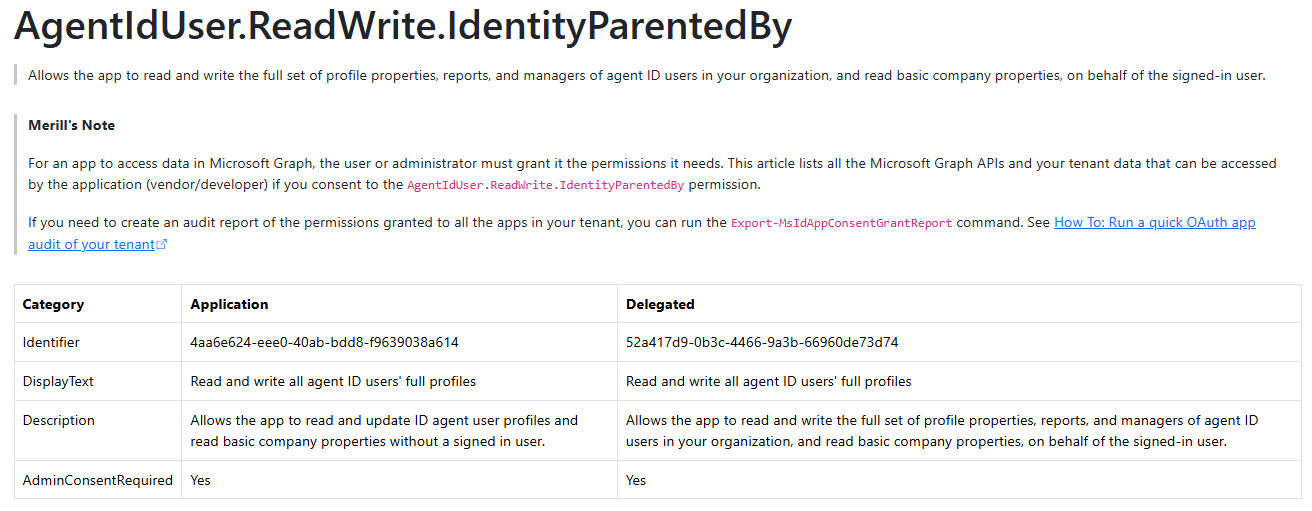Click the Description row label
The image size is (1312, 511).
59,420
